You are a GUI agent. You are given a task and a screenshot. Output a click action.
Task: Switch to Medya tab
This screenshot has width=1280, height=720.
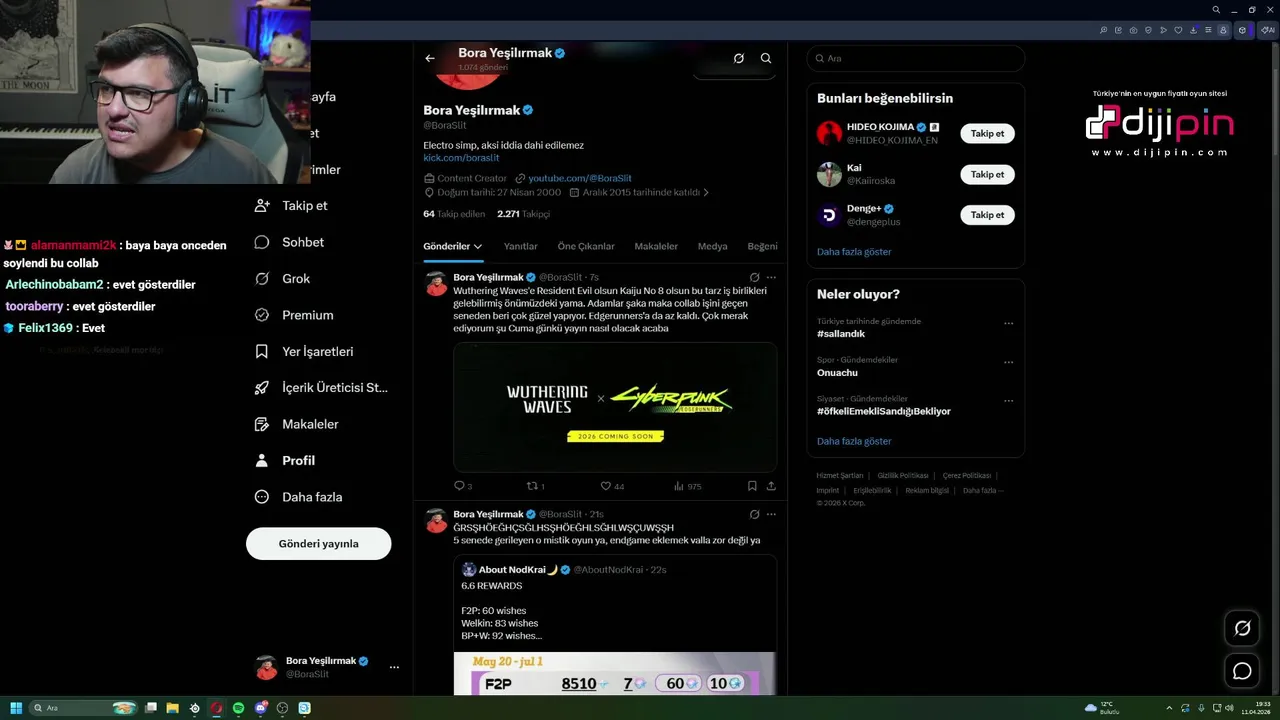click(712, 246)
